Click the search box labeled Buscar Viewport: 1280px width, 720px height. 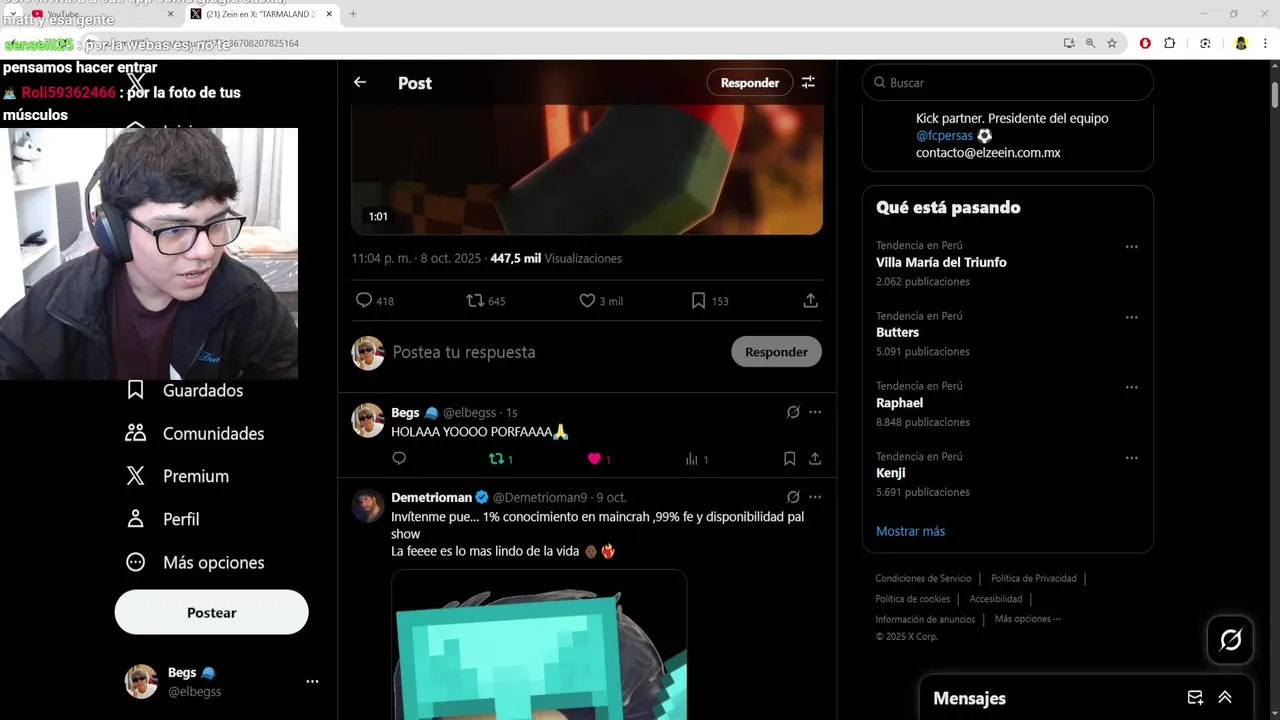click(x=1008, y=83)
